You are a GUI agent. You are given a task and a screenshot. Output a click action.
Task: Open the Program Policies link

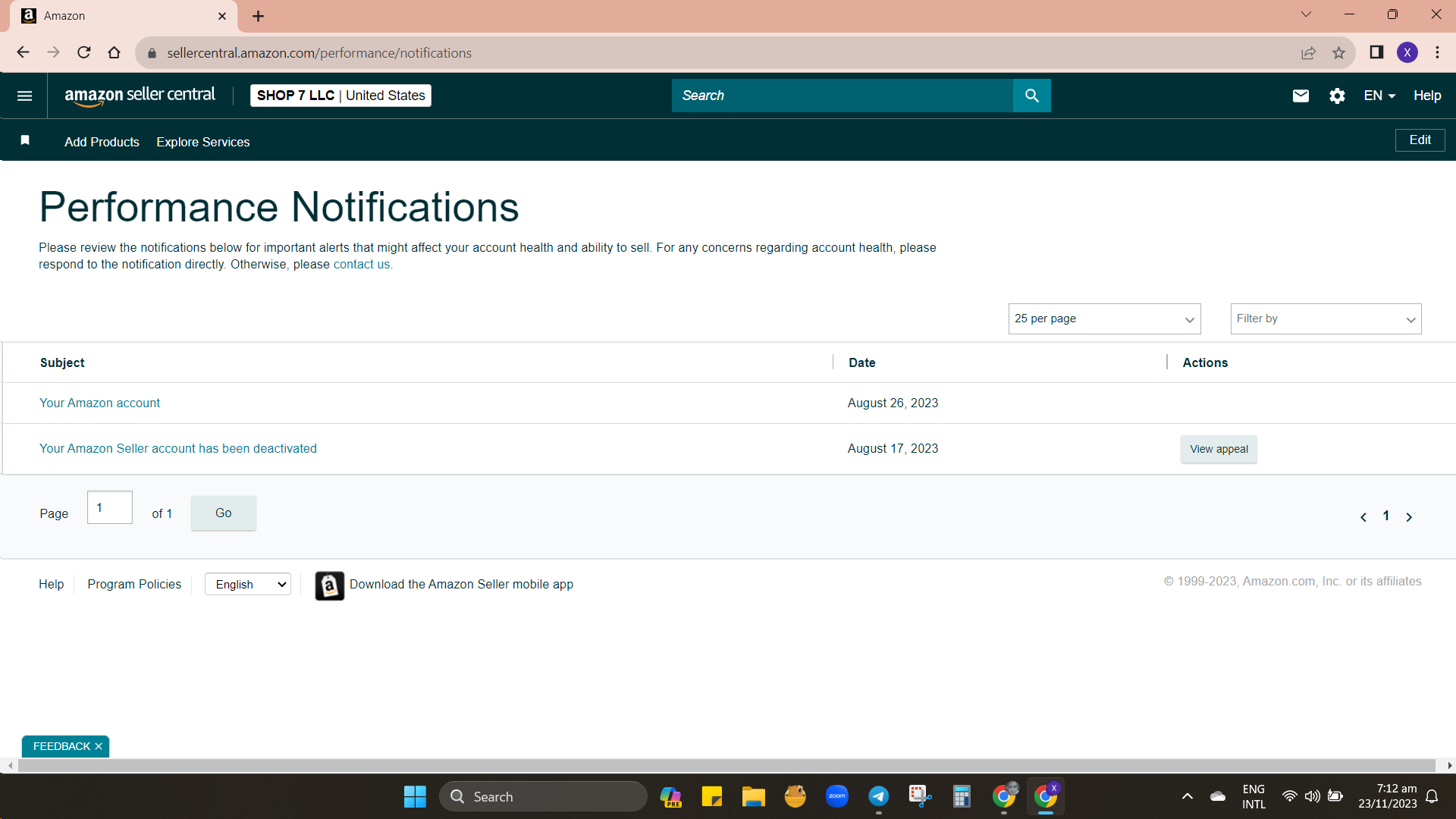click(134, 585)
